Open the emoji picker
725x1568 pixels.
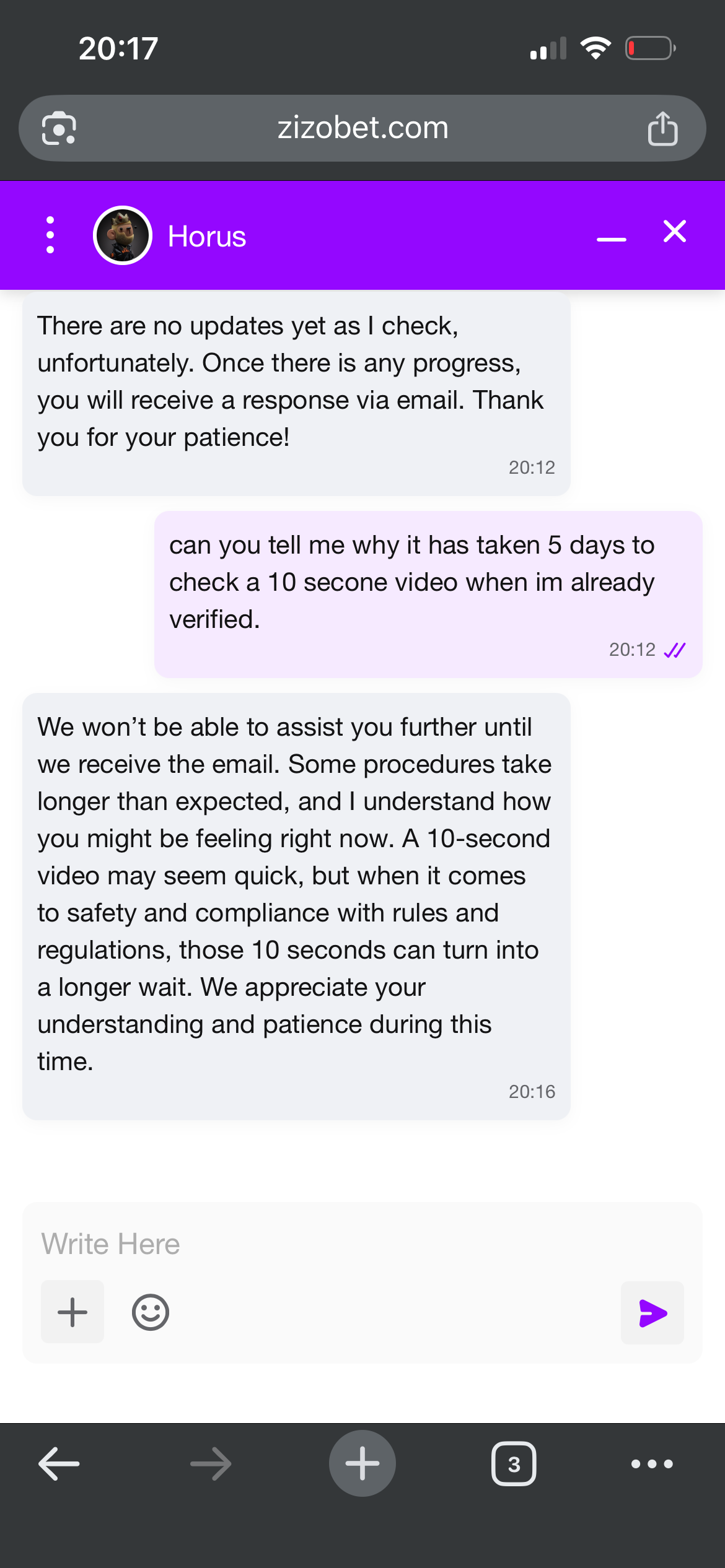[x=150, y=1312]
